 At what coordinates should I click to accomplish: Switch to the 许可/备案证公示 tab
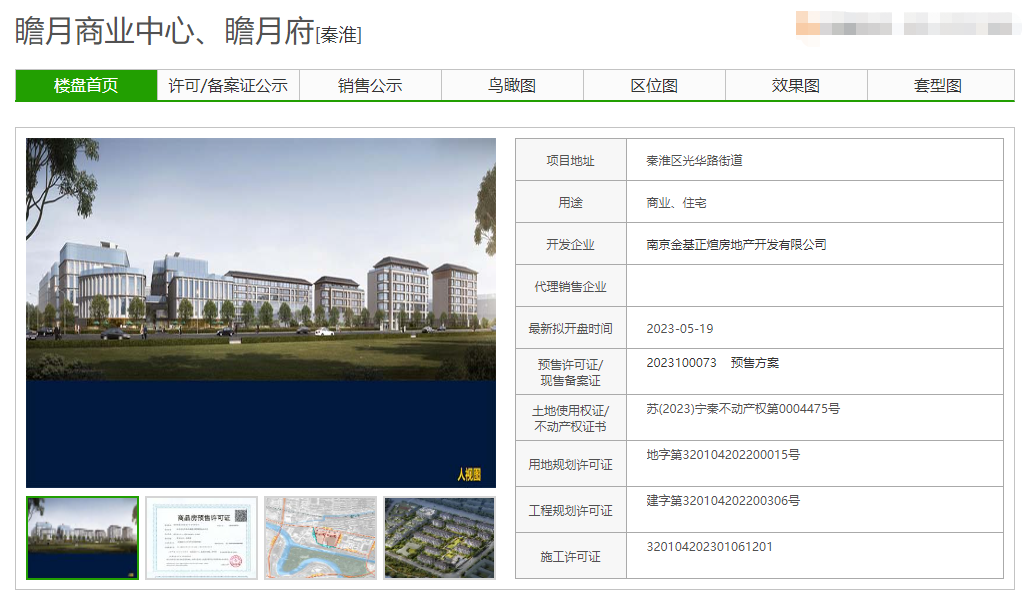click(228, 86)
